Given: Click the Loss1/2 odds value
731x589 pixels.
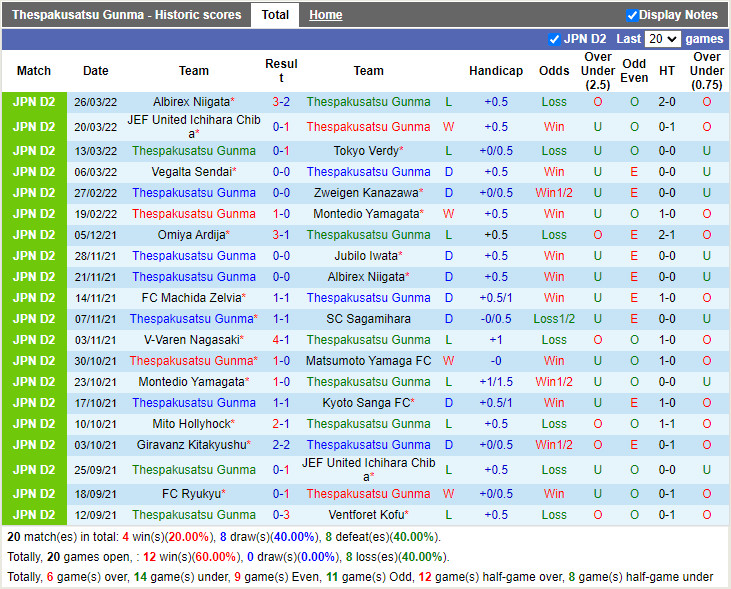Looking at the screenshot, I should pyautogui.click(x=554, y=319).
